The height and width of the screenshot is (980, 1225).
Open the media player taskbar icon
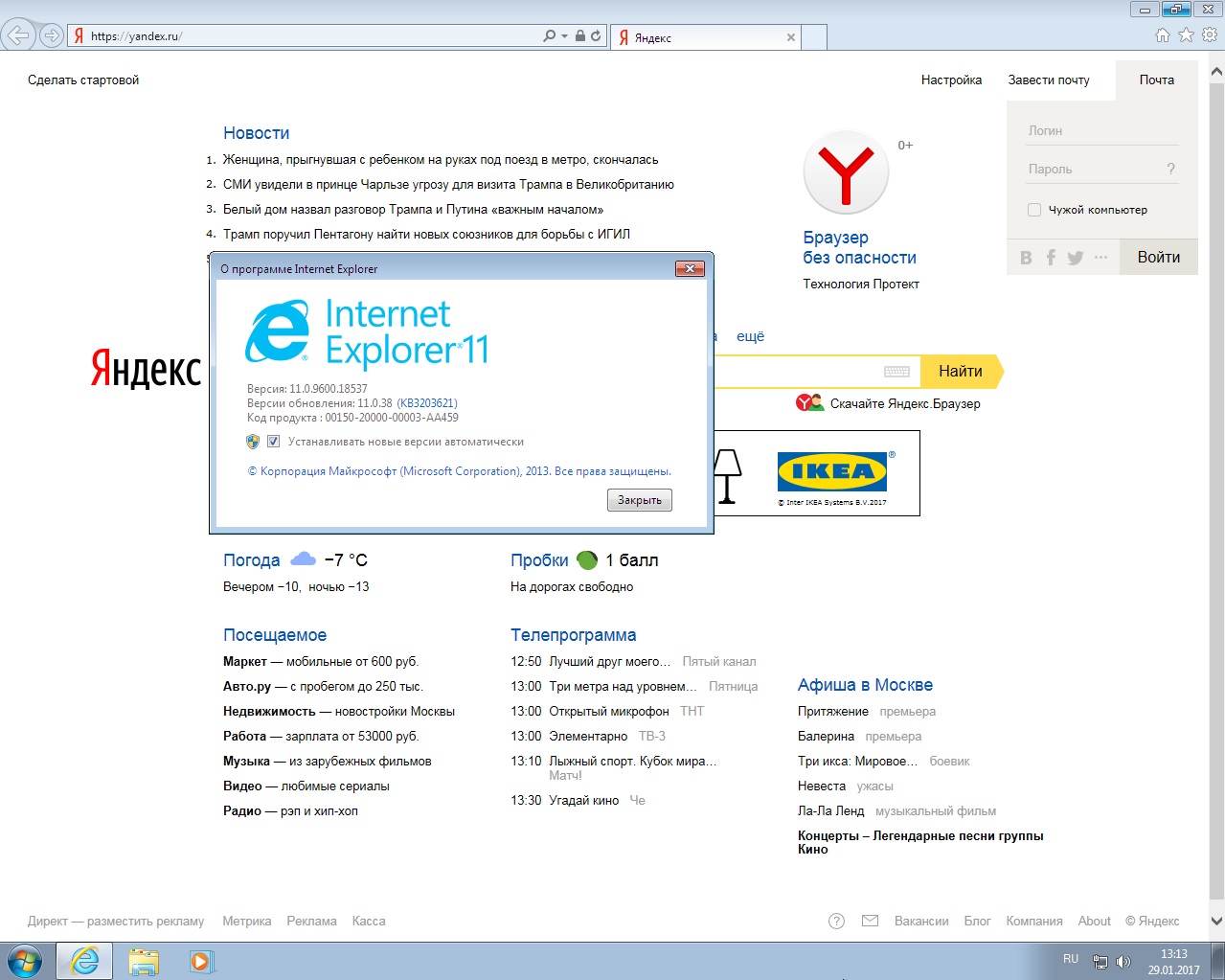201,961
